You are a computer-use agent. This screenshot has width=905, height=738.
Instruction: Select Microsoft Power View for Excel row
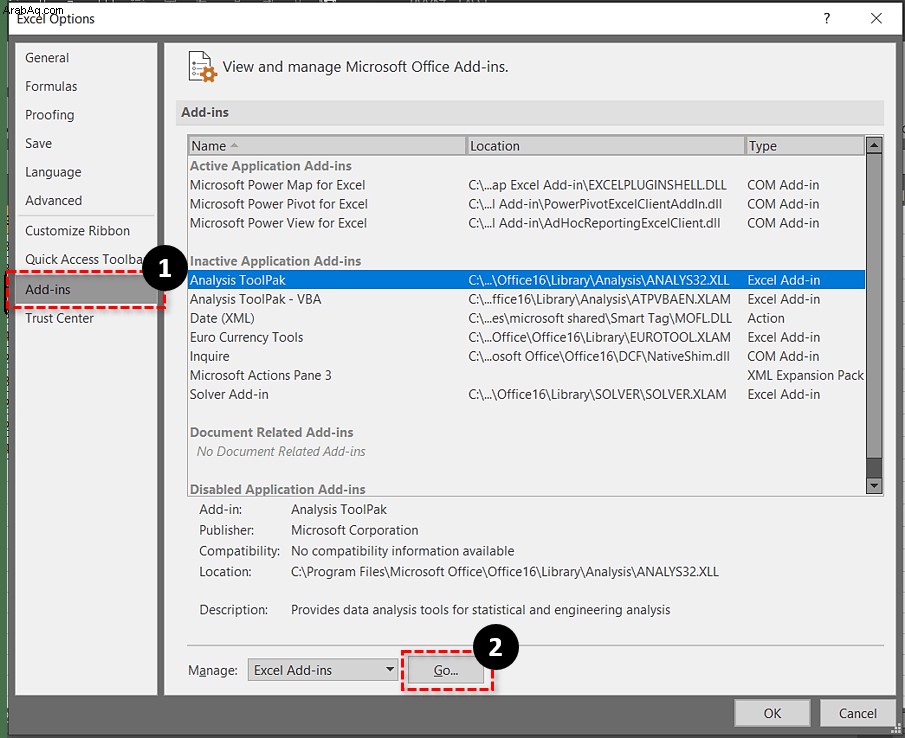point(526,223)
